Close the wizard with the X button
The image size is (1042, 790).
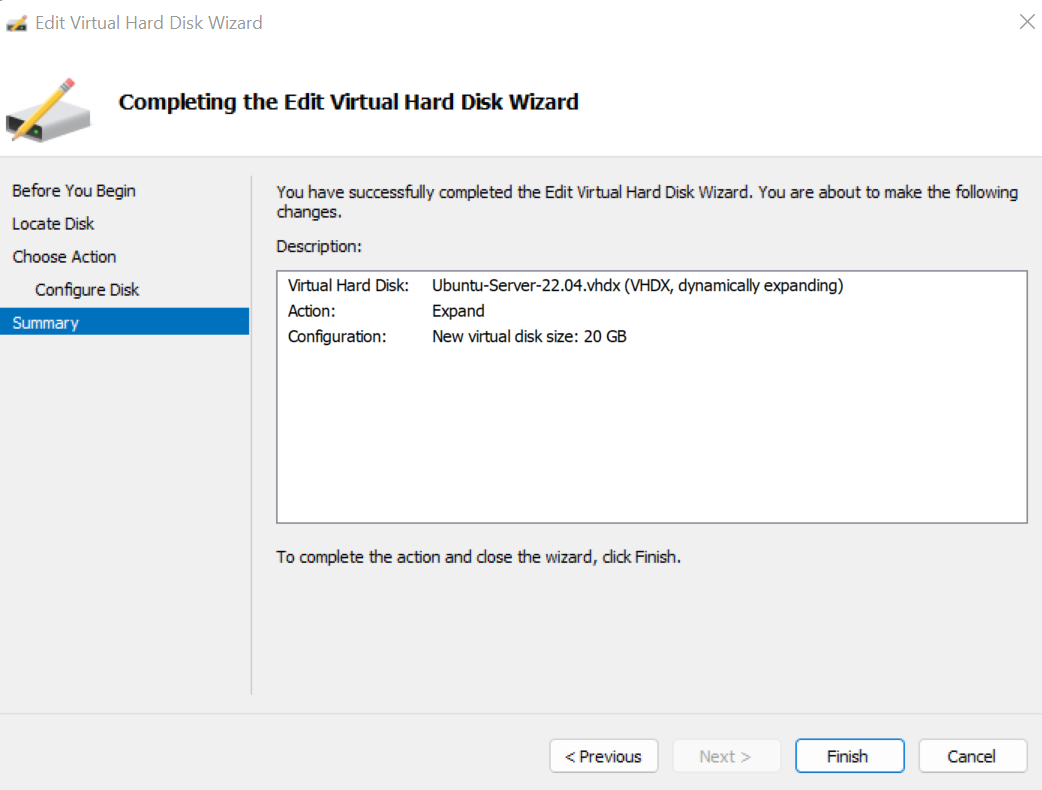click(1027, 21)
